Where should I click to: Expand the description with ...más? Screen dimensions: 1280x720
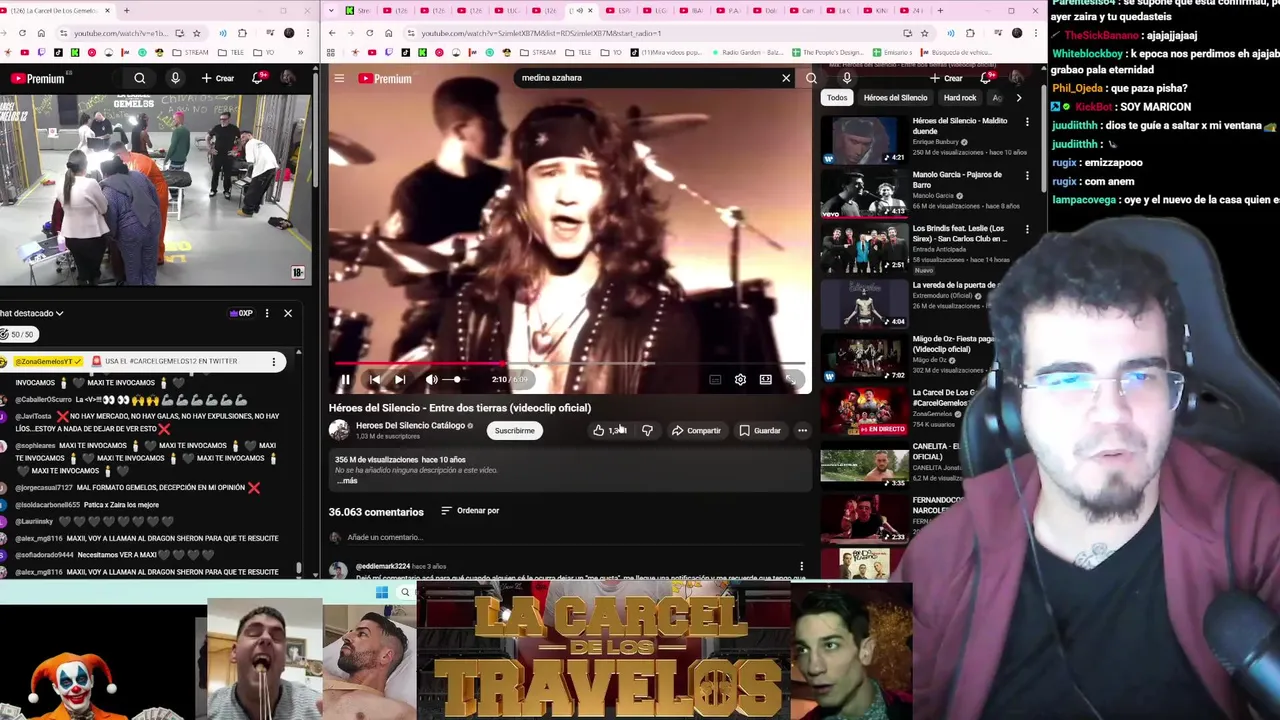347,481
